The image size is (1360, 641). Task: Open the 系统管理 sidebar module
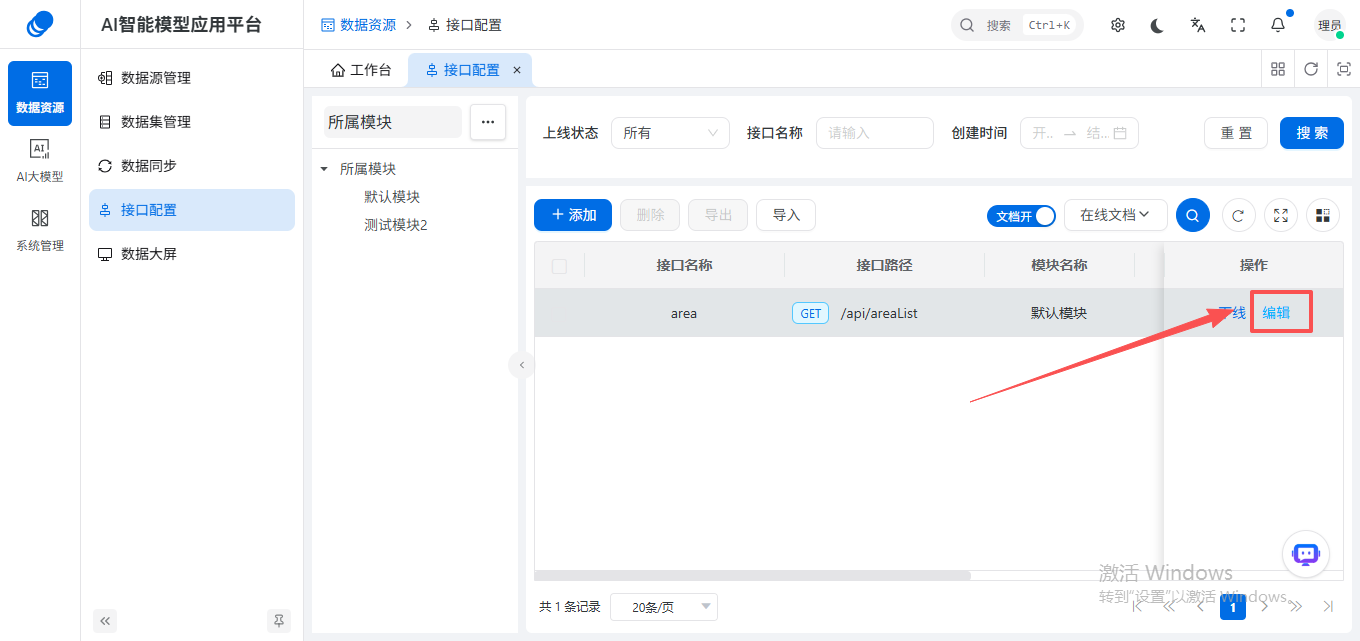click(40, 231)
